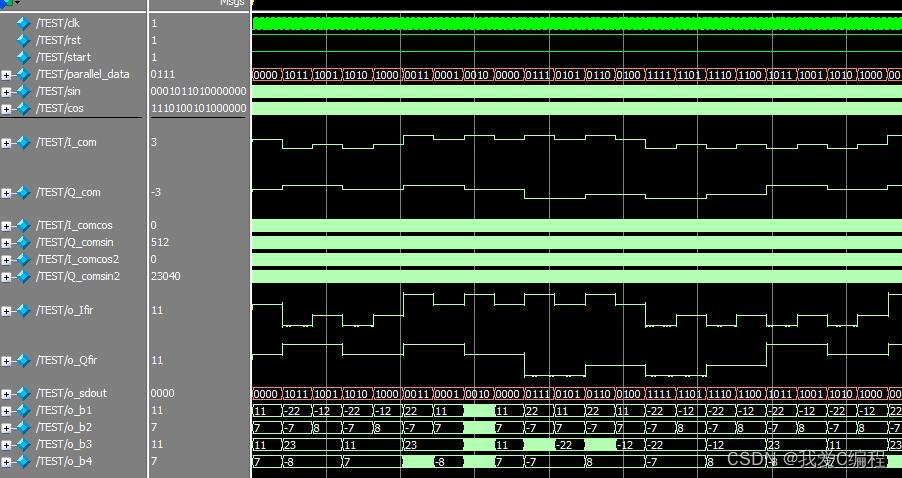
Task: Click the diamond icon beside /TEST/start
Action: (x=23, y=58)
